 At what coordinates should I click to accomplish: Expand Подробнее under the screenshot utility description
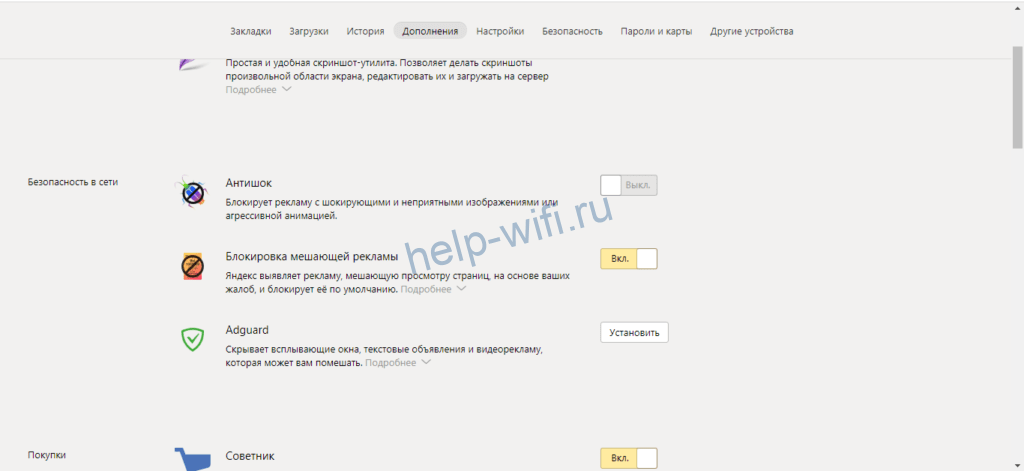tap(258, 90)
